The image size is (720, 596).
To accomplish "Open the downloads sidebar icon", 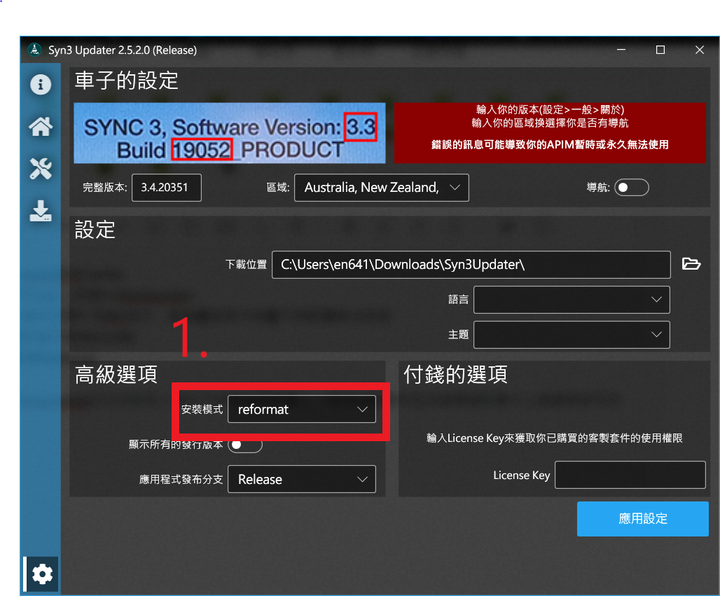I will tap(40, 211).
